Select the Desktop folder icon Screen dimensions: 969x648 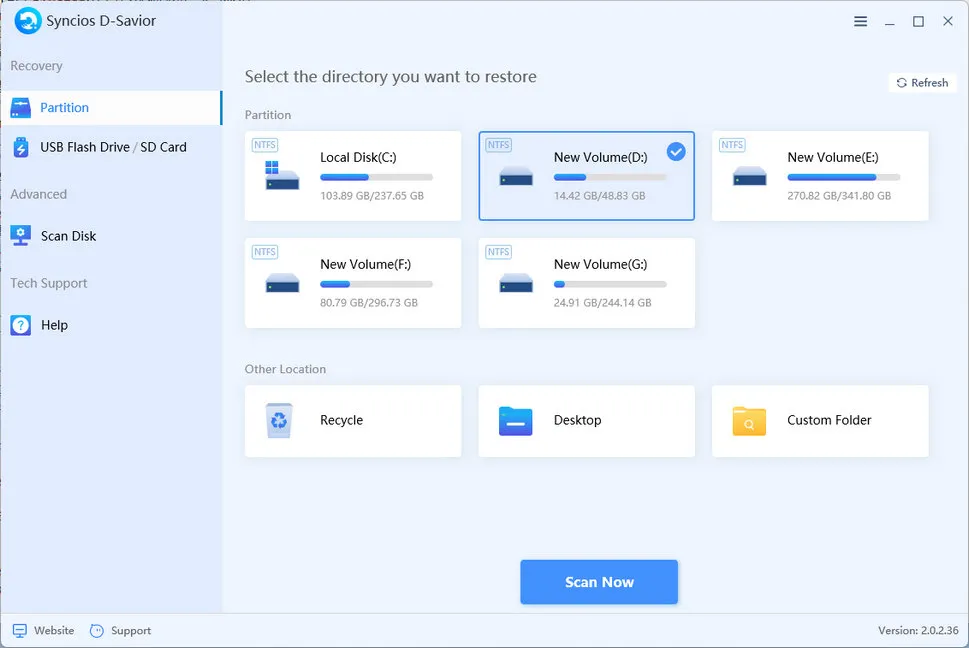(x=516, y=421)
